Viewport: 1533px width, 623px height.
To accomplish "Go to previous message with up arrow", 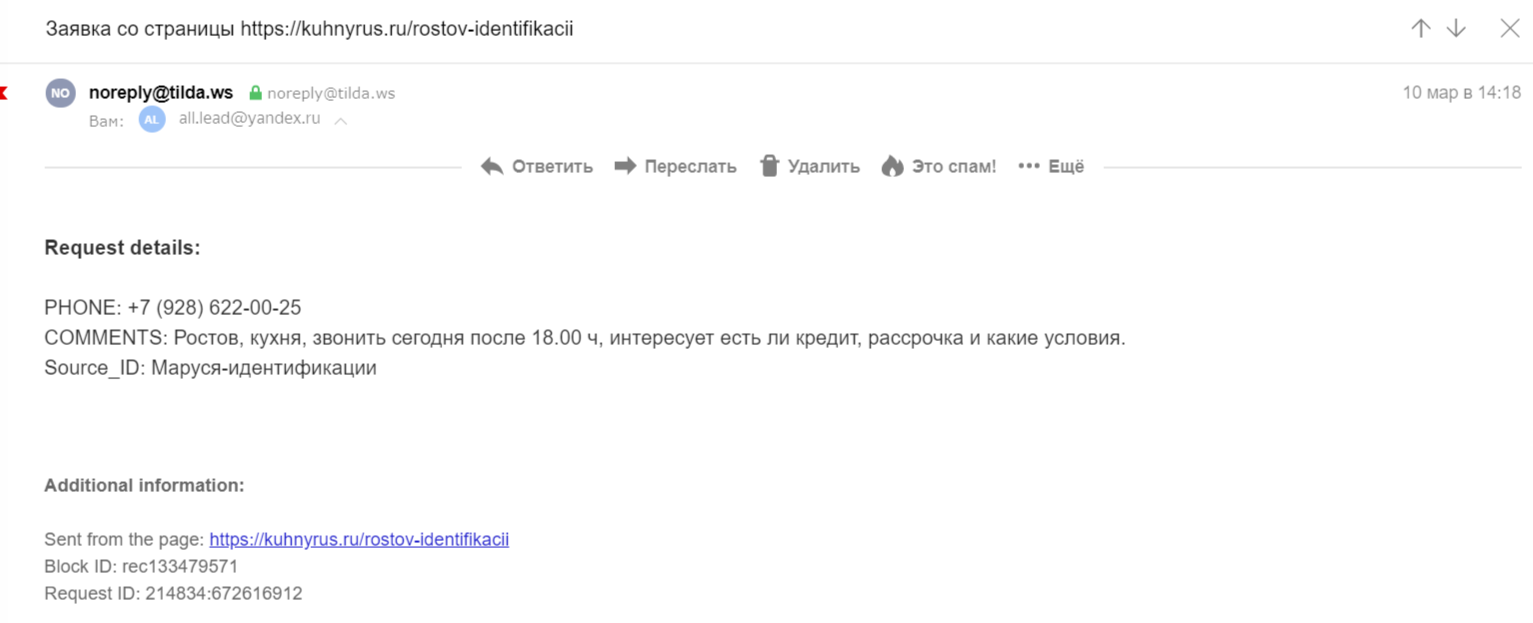I will [x=1420, y=28].
